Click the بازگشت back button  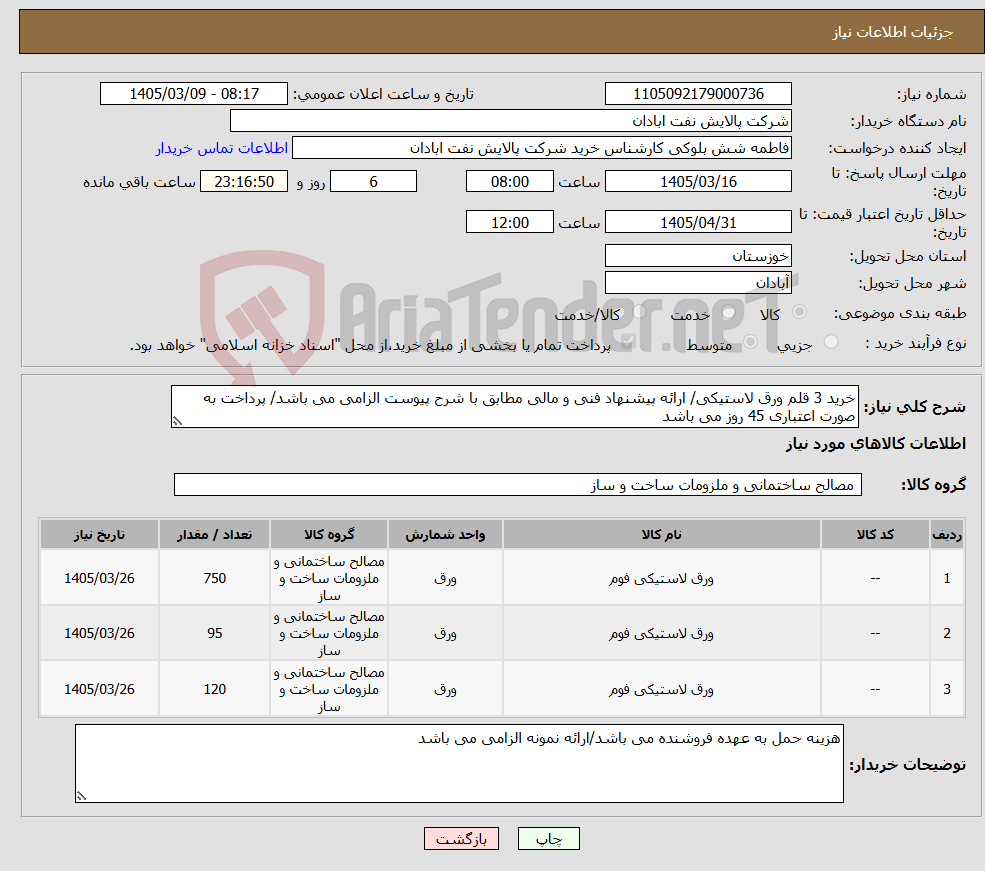[x=461, y=839]
